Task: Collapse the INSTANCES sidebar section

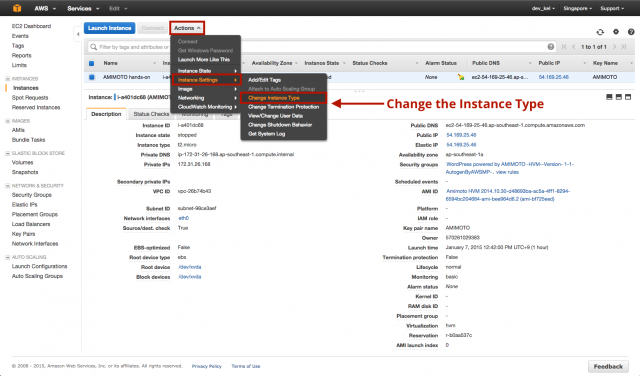Action: click(7, 78)
